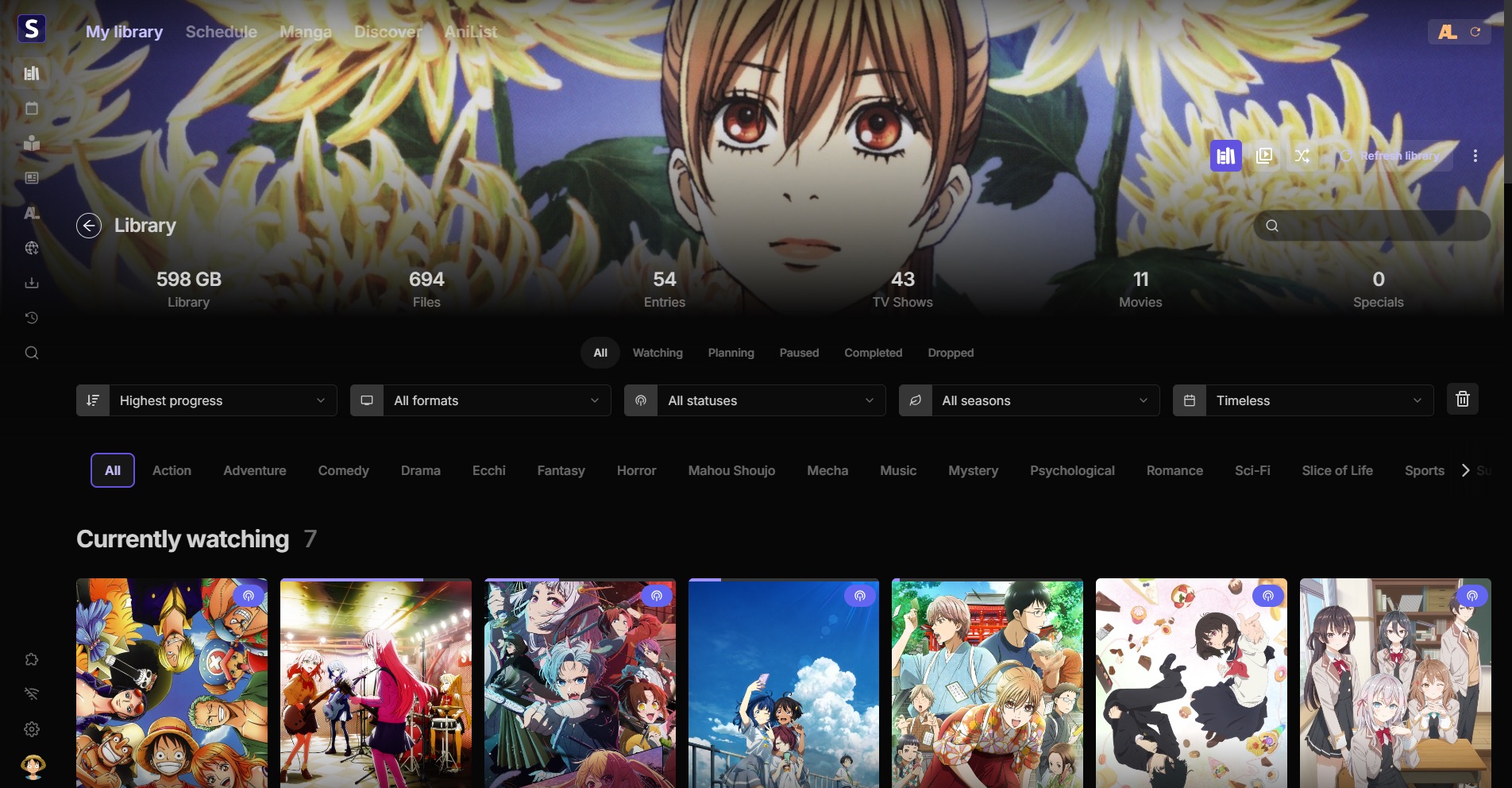Viewport: 1512px width, 788px height.
Task: Select the Watching filter tab
Action: (x=657, y=353)
